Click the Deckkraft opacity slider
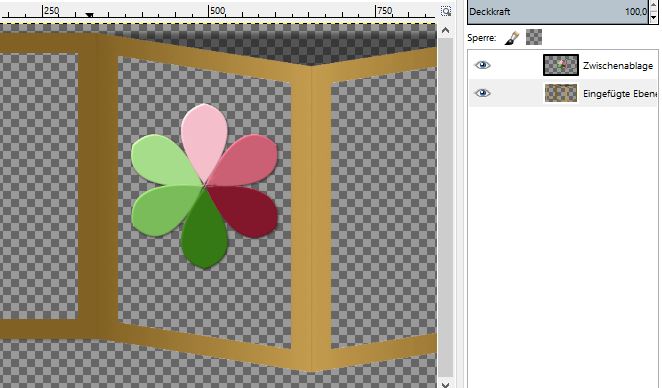 pos(557,12)
